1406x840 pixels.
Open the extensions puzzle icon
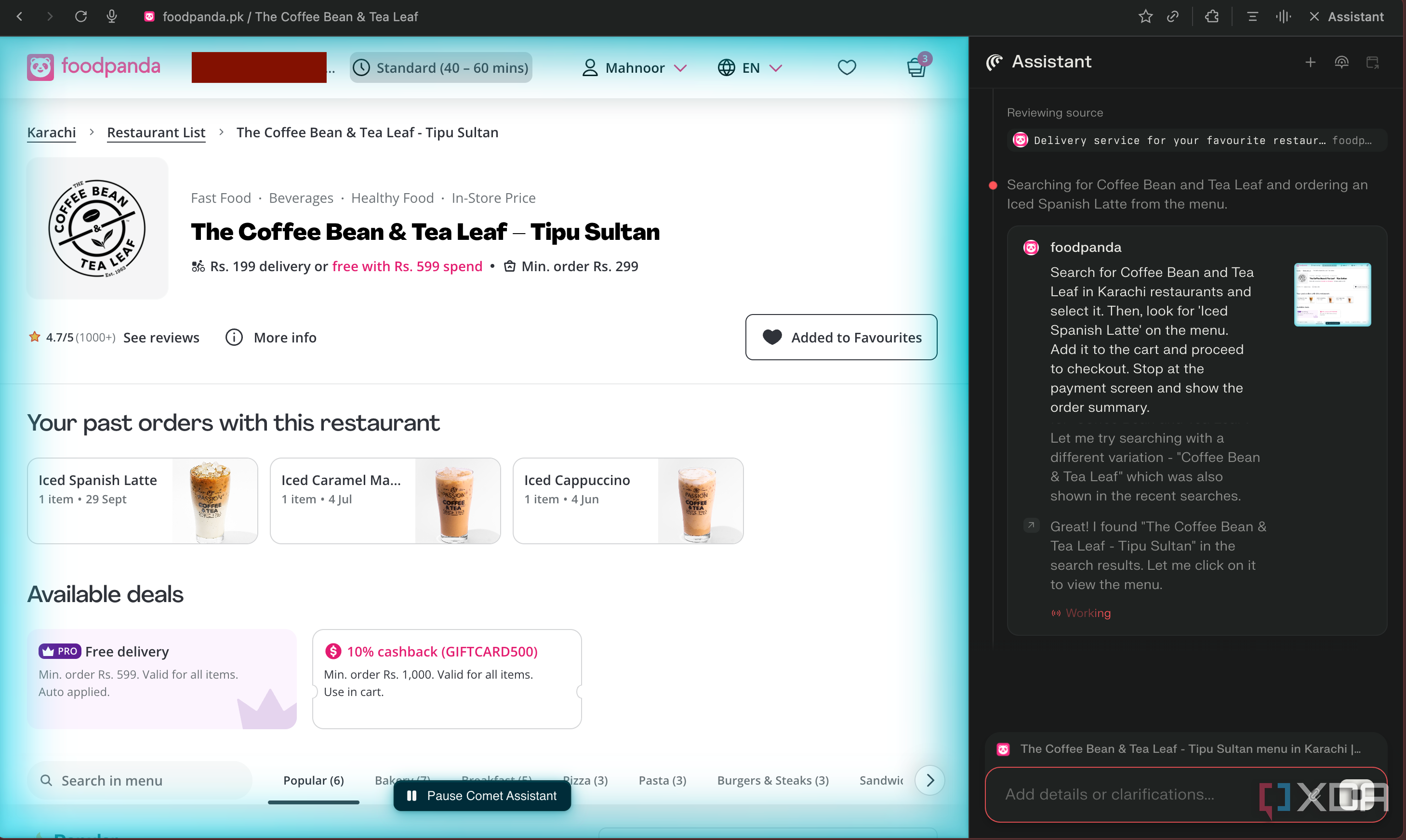(x=1212, y=16)
